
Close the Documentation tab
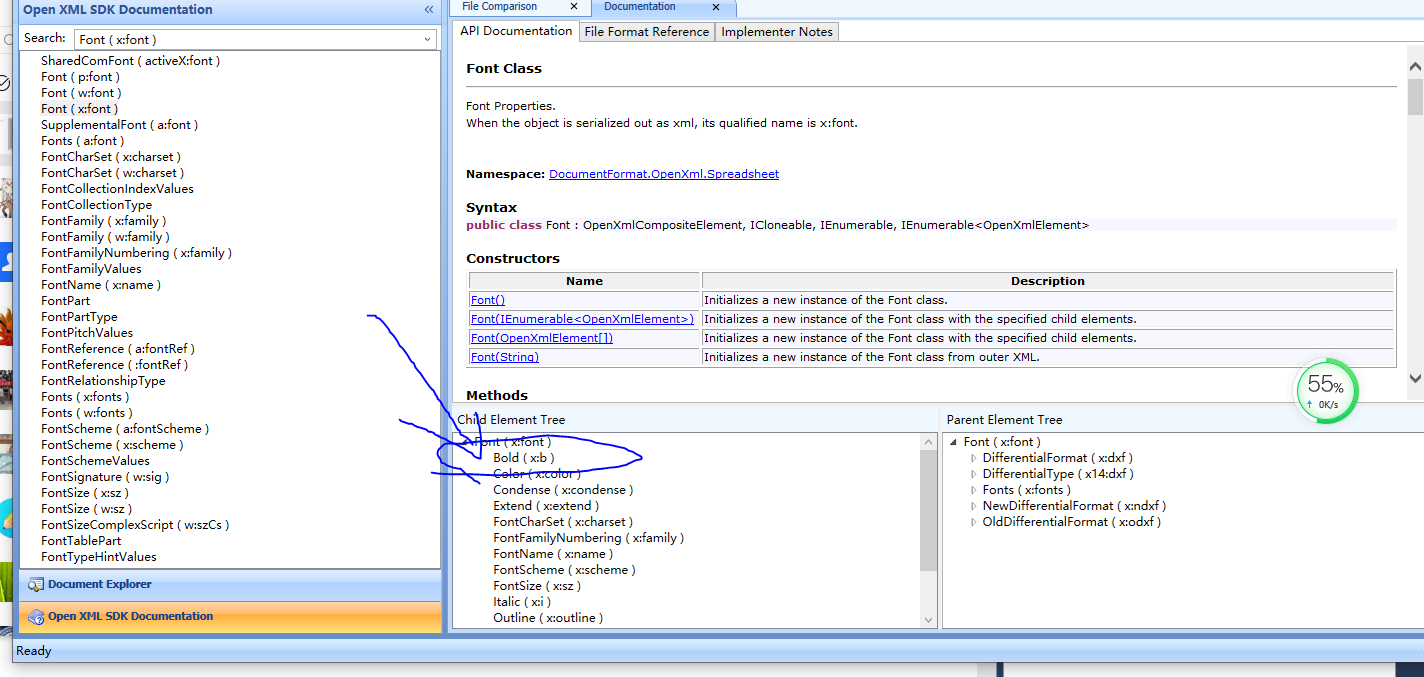[716, 6]
